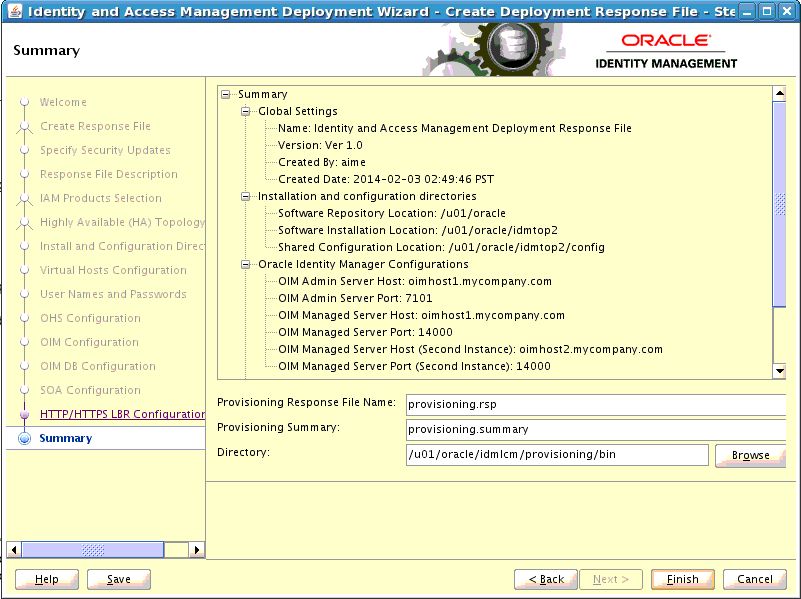Select Install and Configuration Directories step
This screenshot has width=801, height=599.
(x=122, y=246)
